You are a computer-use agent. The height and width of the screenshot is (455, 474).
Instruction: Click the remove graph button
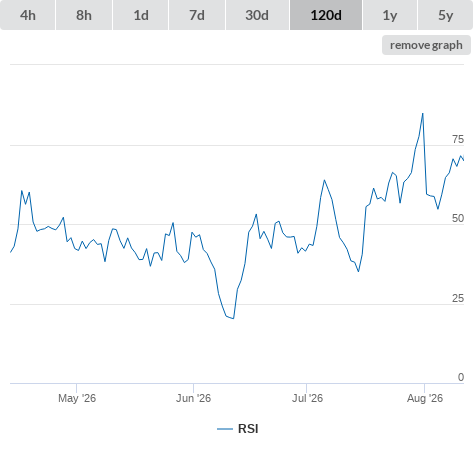tap(426, 45)
